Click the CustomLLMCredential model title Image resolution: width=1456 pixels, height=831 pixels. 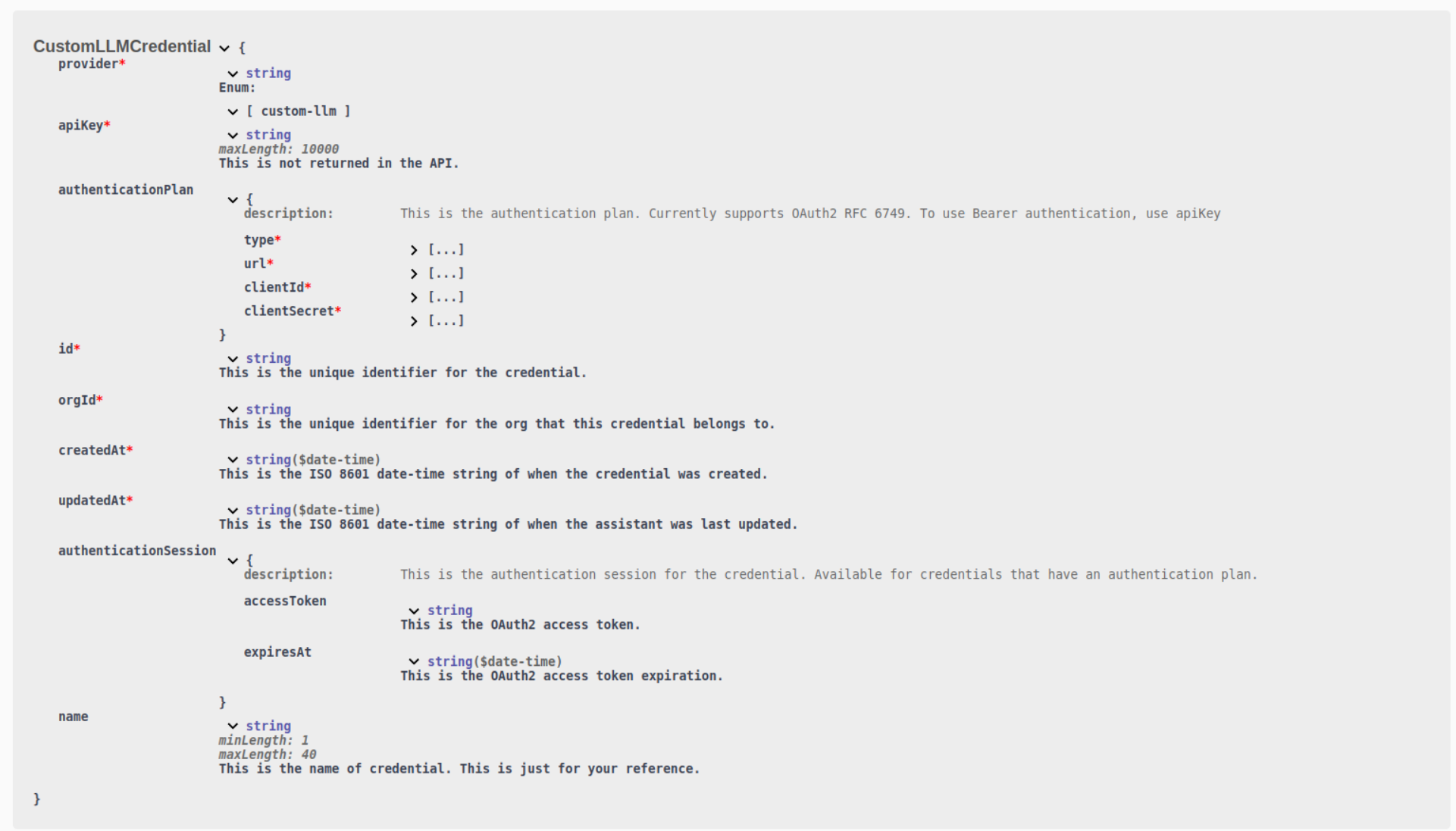(122, 47)
